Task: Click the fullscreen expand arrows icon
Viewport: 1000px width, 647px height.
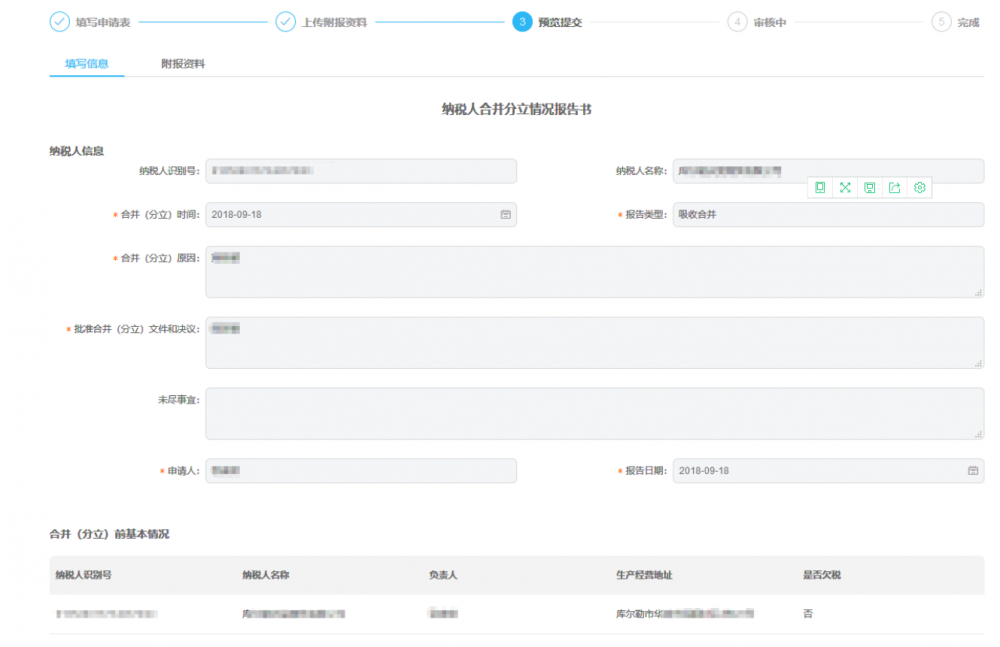Action: tap(845, 188)
